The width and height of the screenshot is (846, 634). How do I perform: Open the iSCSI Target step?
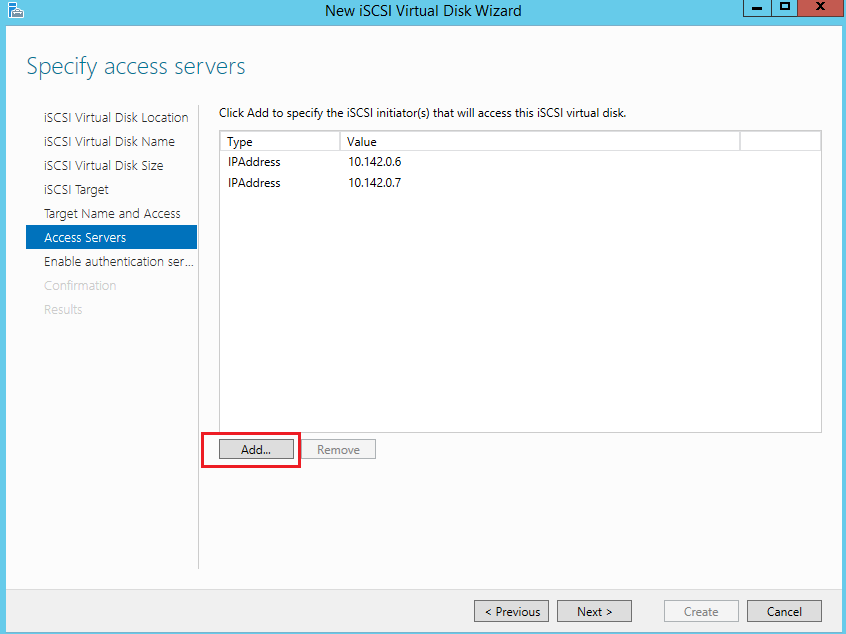coord(76,190)
